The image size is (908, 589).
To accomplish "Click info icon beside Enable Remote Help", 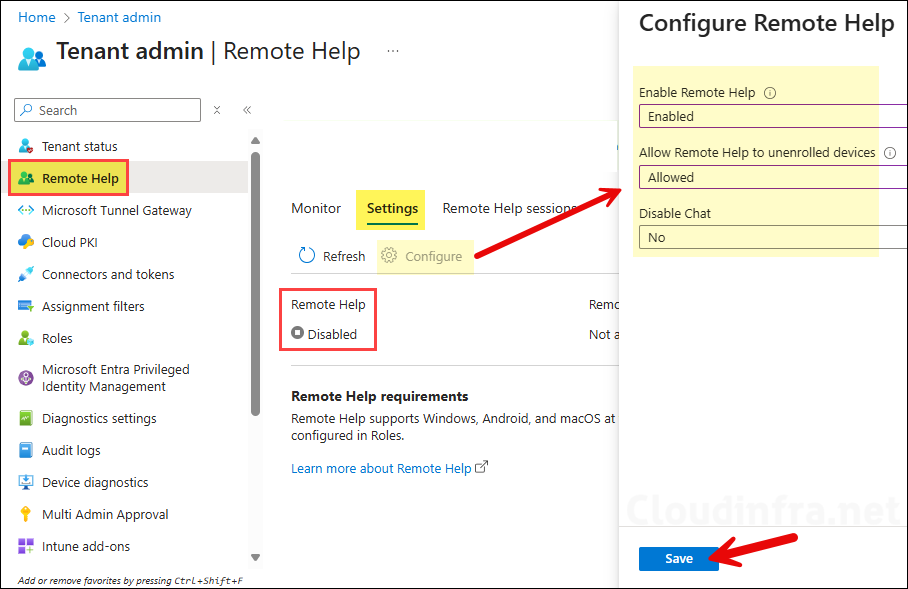I will [770, 93].
